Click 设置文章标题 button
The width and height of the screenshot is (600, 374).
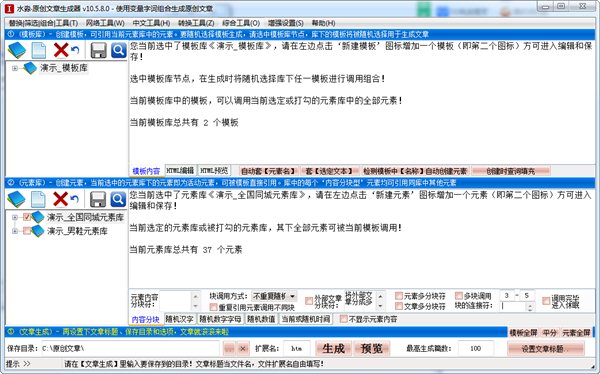pos(546,349)
